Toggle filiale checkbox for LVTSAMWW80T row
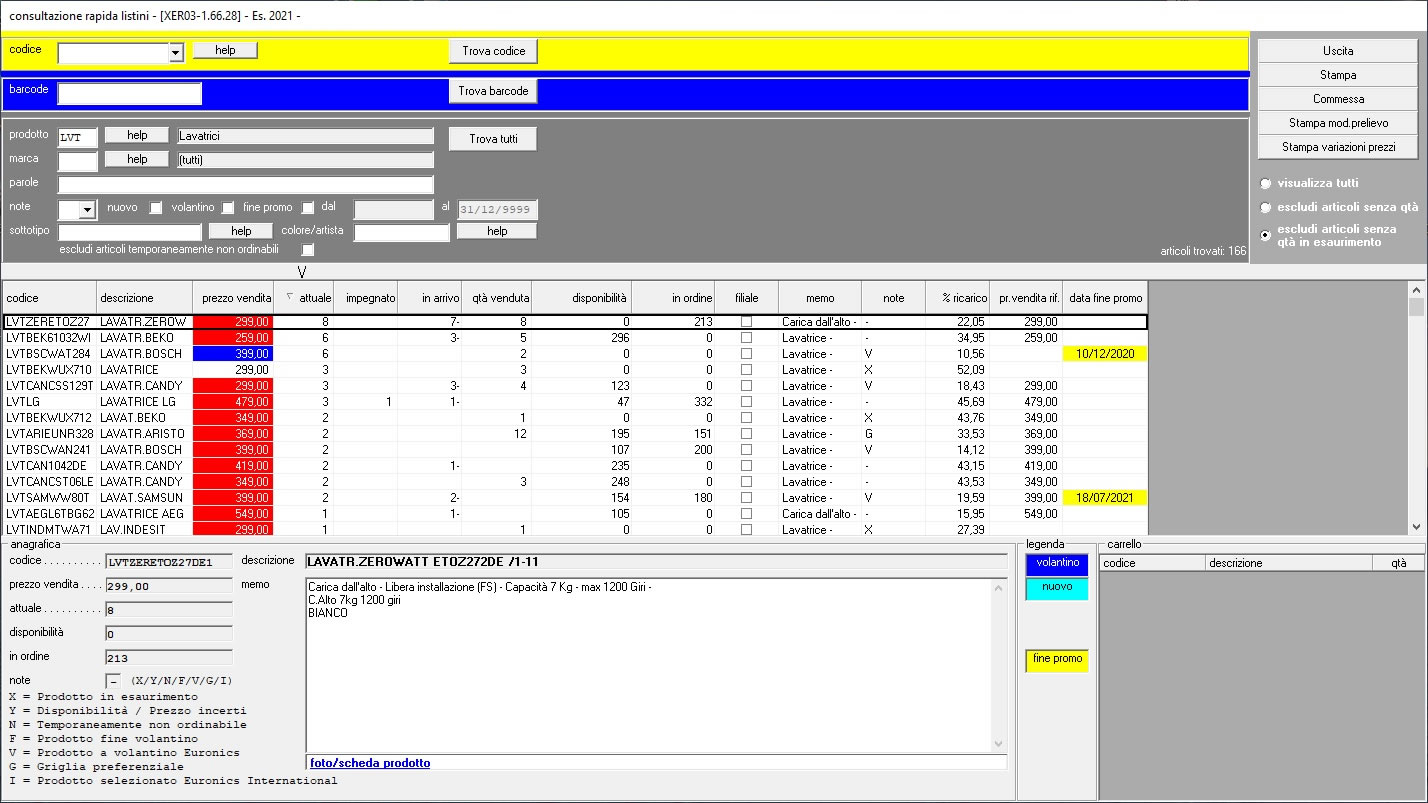1428x803 pixels. coord(746,498)
